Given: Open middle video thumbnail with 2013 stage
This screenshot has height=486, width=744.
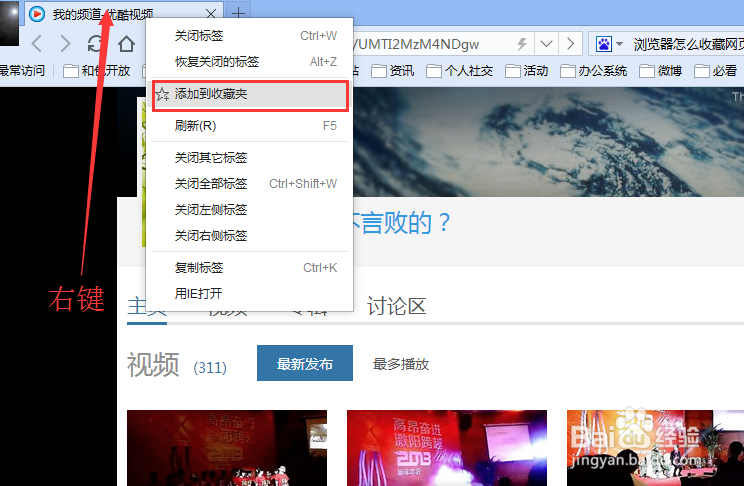Looking at the screenshot, I should pyautogui.click(x=447, y=448).
